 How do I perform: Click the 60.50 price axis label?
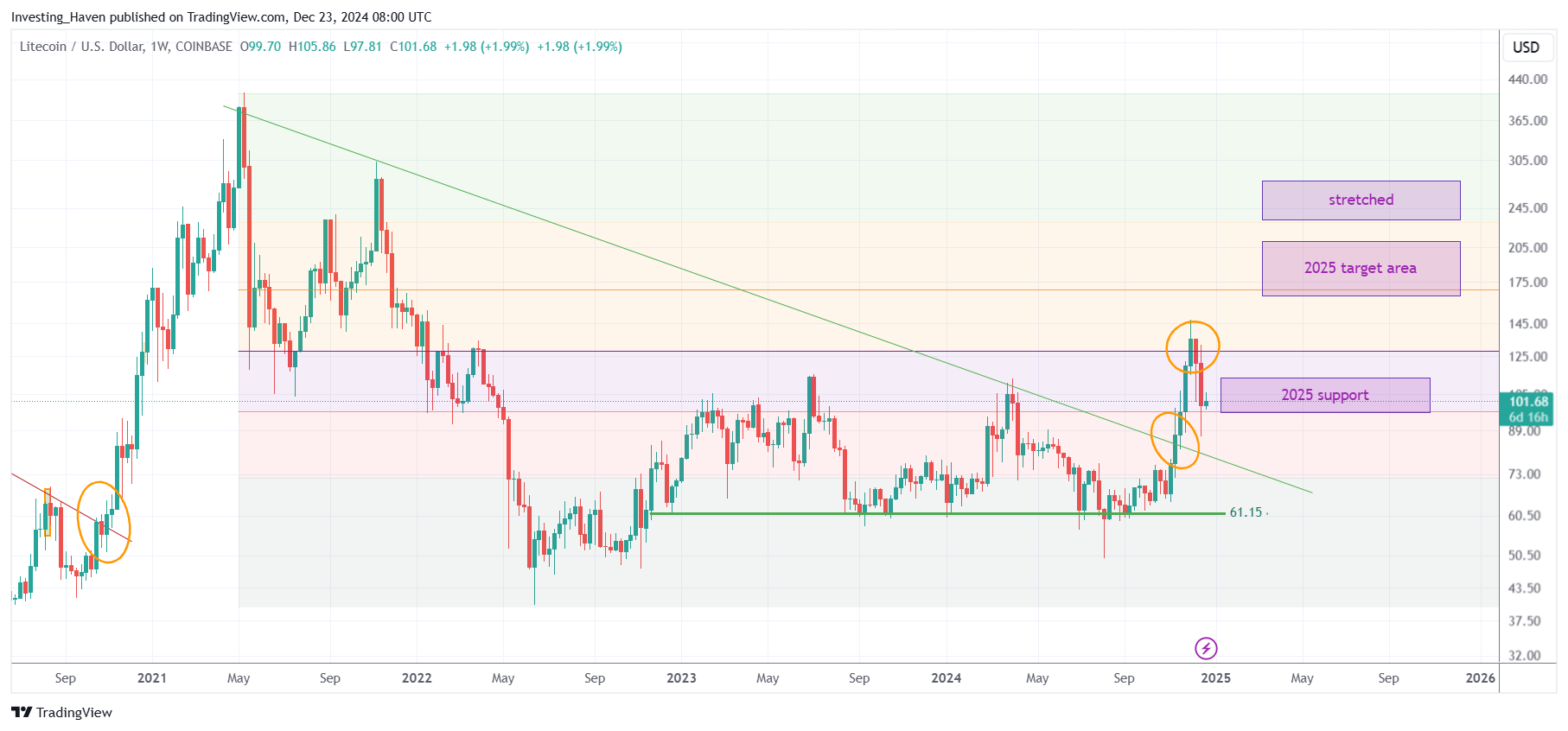point(1524,516)
